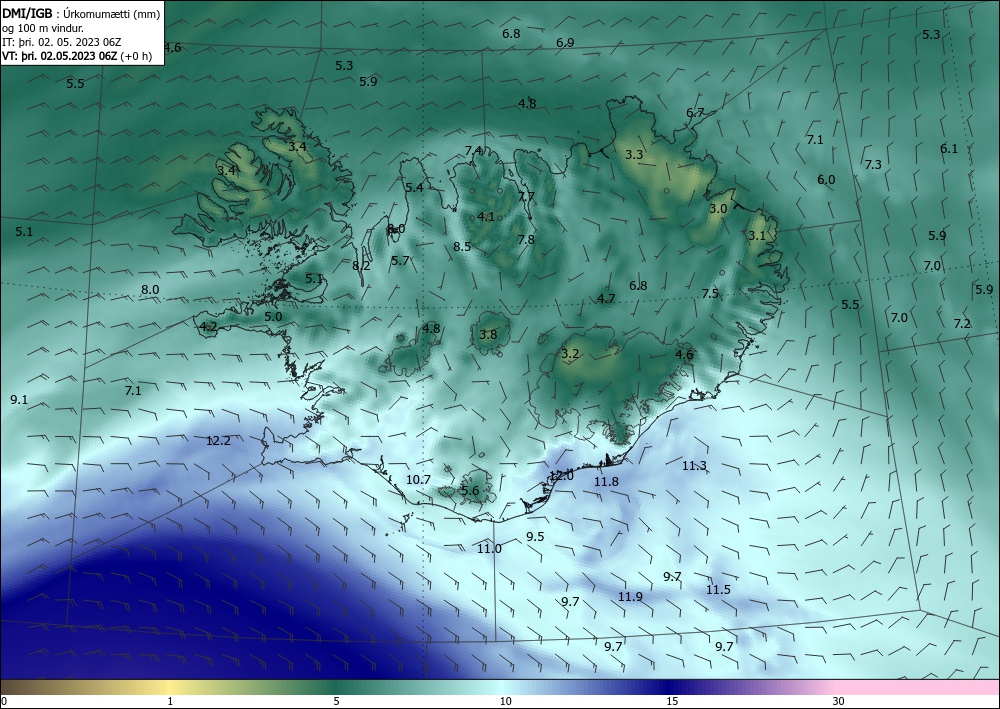Select the 5.4 value on the map

click(x=414, y=187)
